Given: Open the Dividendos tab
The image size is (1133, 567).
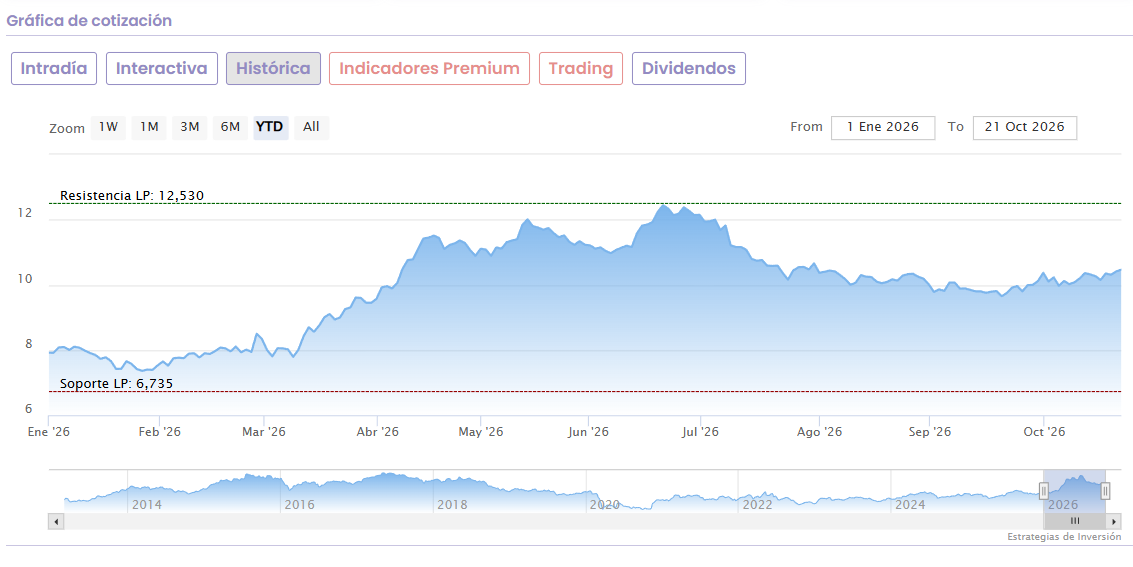Looking at the screenshot, I should tap(689, 69).
